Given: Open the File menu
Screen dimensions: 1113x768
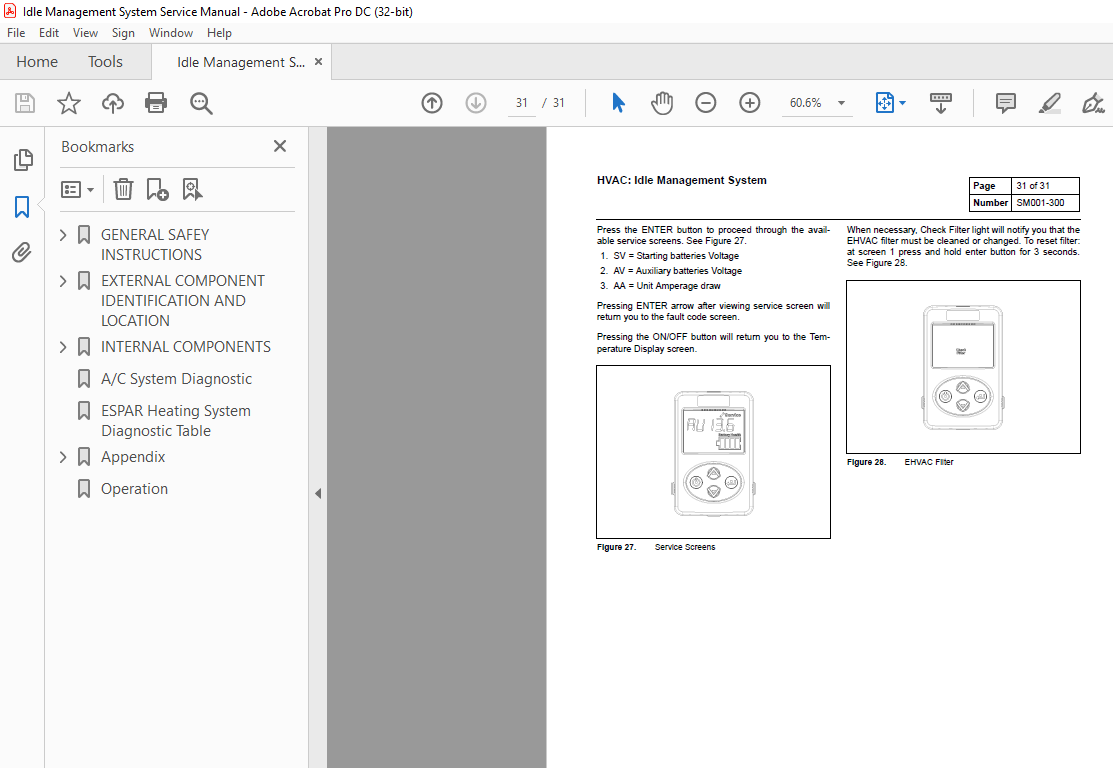Looking at the screenshot, I should 16,33.
